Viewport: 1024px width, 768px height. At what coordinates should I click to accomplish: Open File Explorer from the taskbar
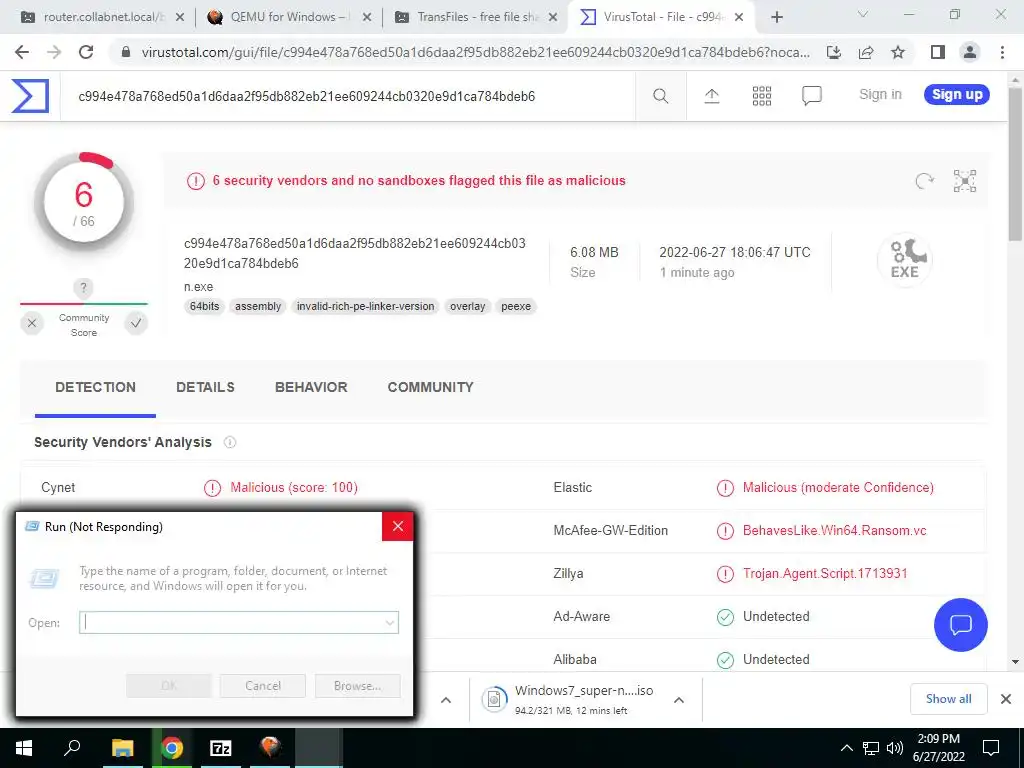[122, 748]
